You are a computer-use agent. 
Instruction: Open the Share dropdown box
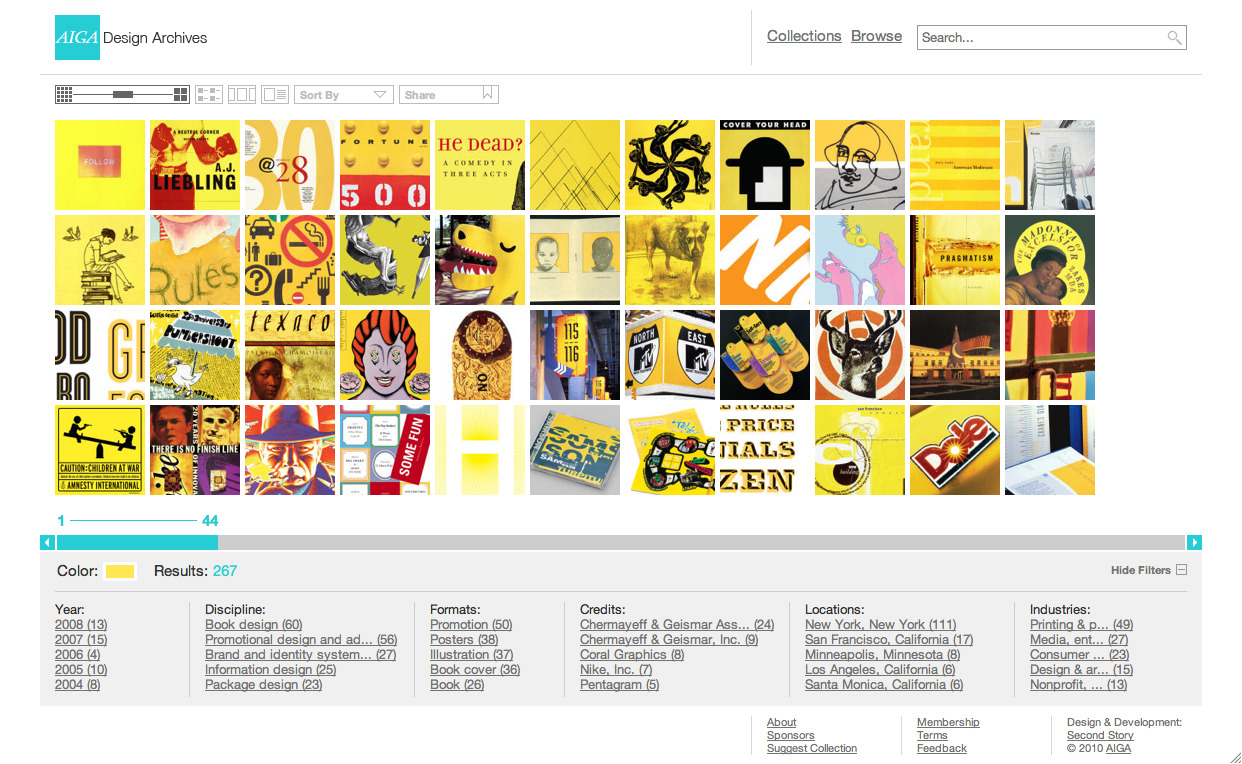point(448,94)
